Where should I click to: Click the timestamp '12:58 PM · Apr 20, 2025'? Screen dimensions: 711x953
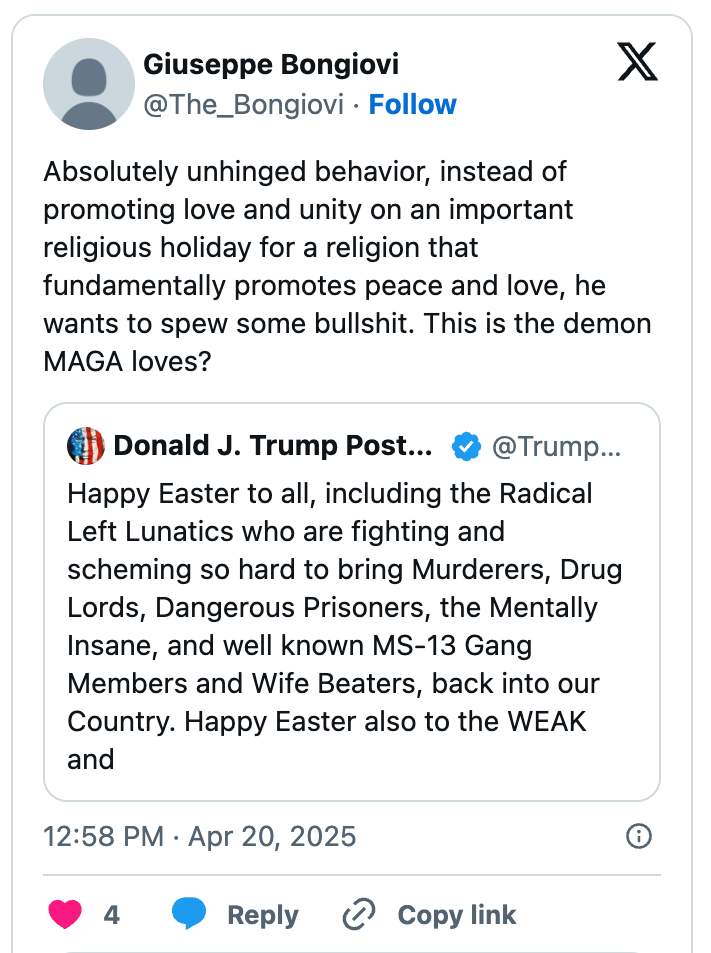tap(198, 836)
